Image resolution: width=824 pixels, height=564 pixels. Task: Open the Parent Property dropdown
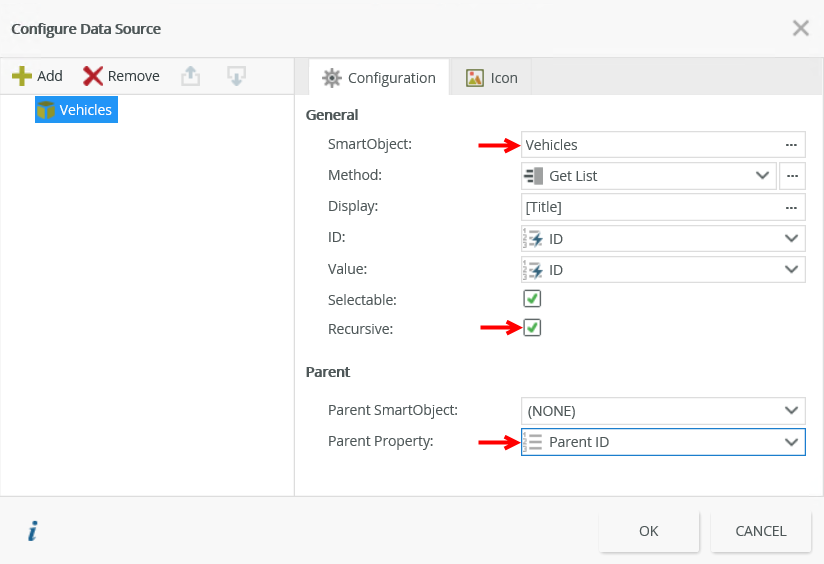[662, 441]
